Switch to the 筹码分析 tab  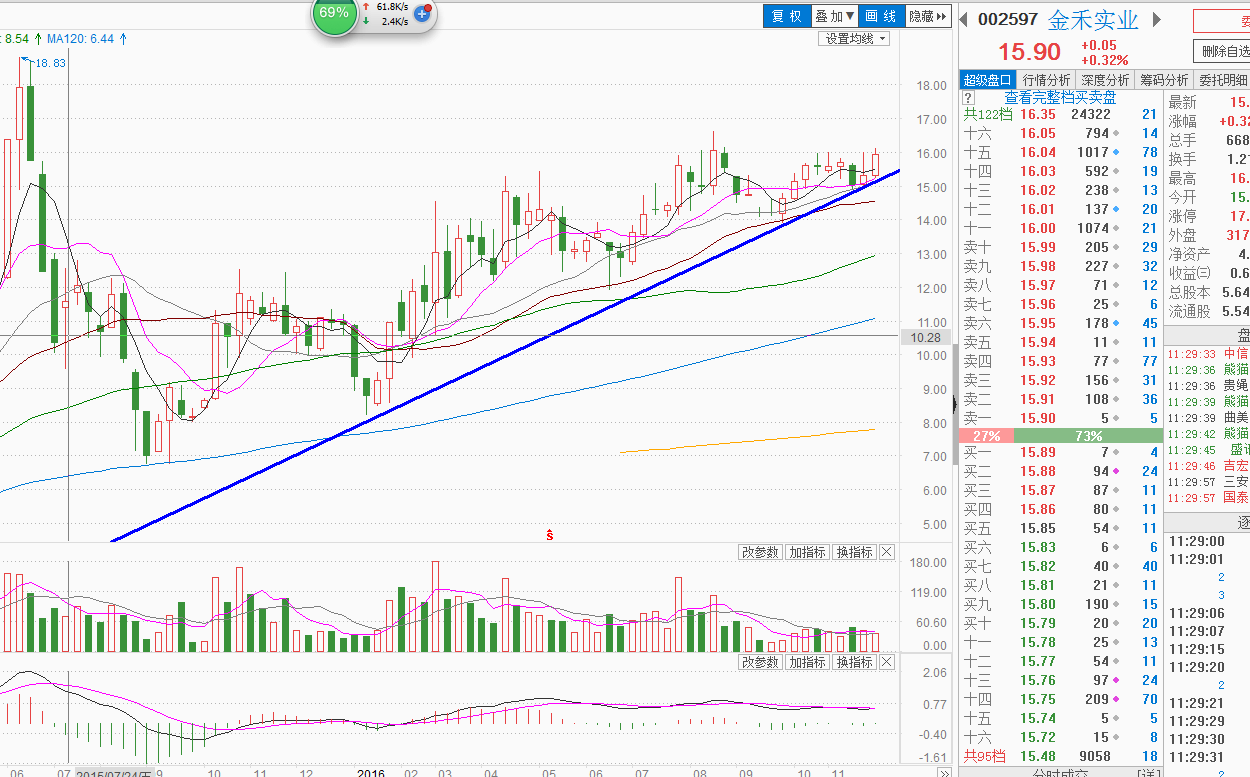coord(1164,80)
